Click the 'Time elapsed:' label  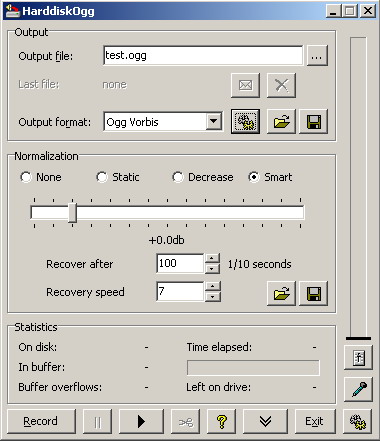(x=219, y=347)
